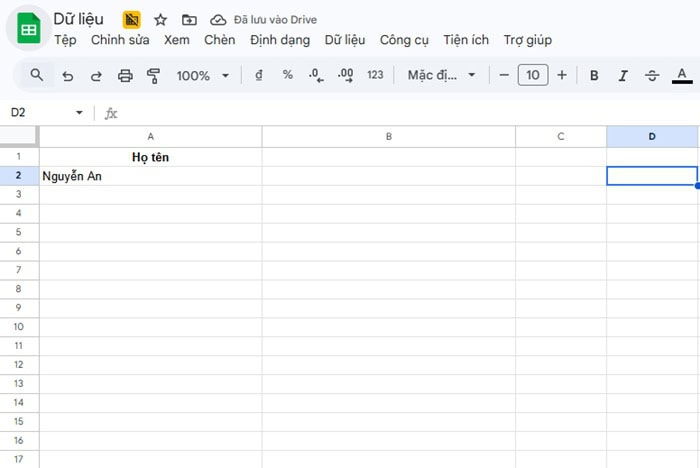Open the Chèn menu
This screenshot has width=700, height=468.
pos(219,40)
